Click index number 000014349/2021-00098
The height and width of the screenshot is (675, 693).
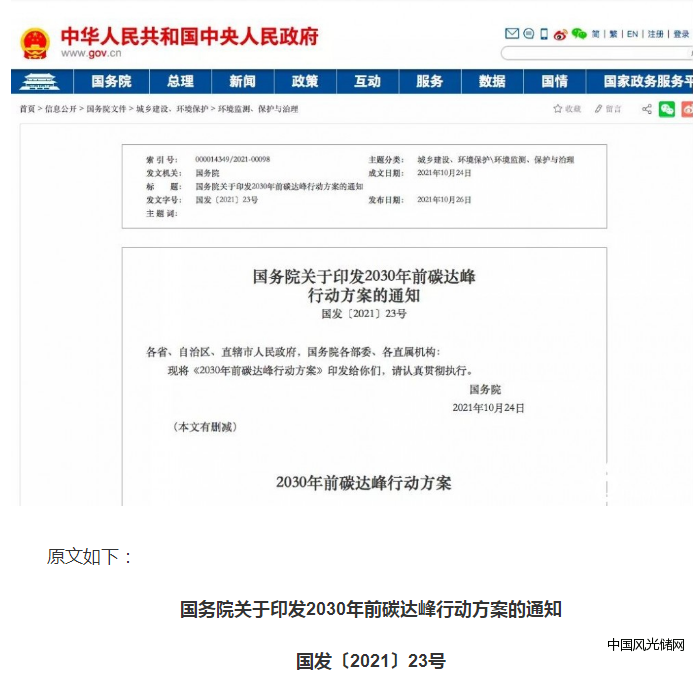(x=232, y=159)
